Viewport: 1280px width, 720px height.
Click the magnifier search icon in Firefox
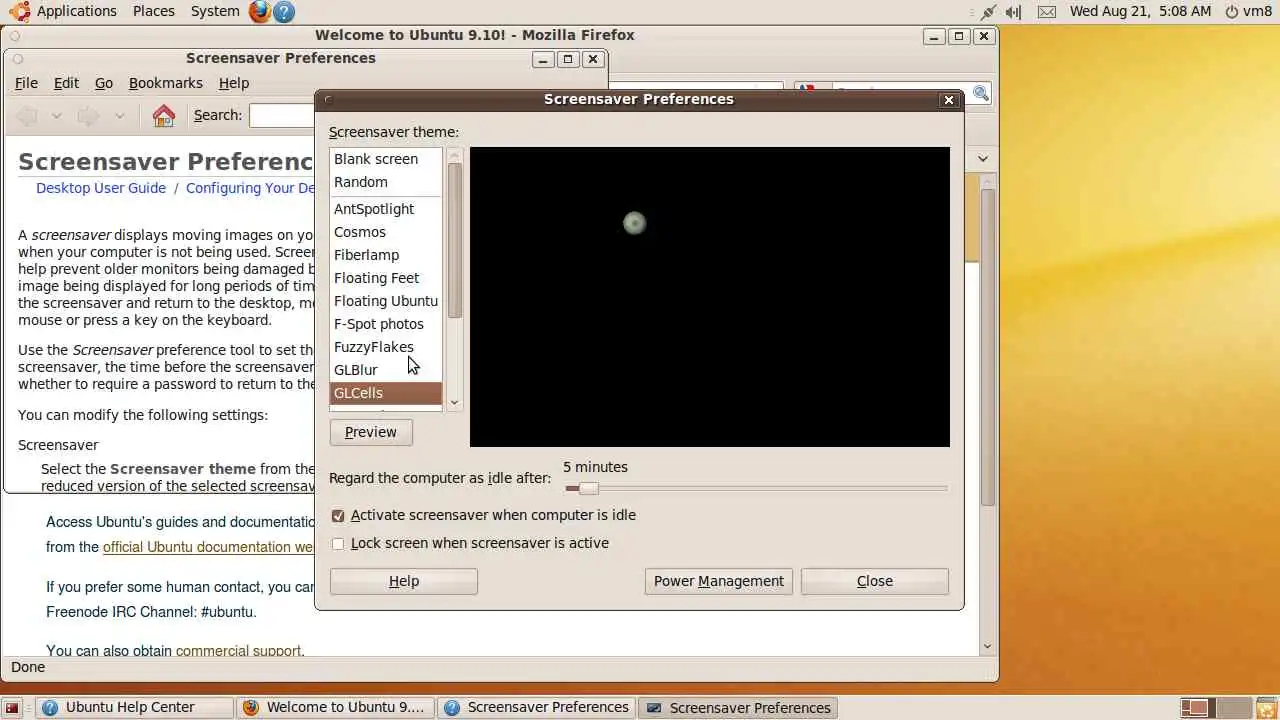point(981,93)
